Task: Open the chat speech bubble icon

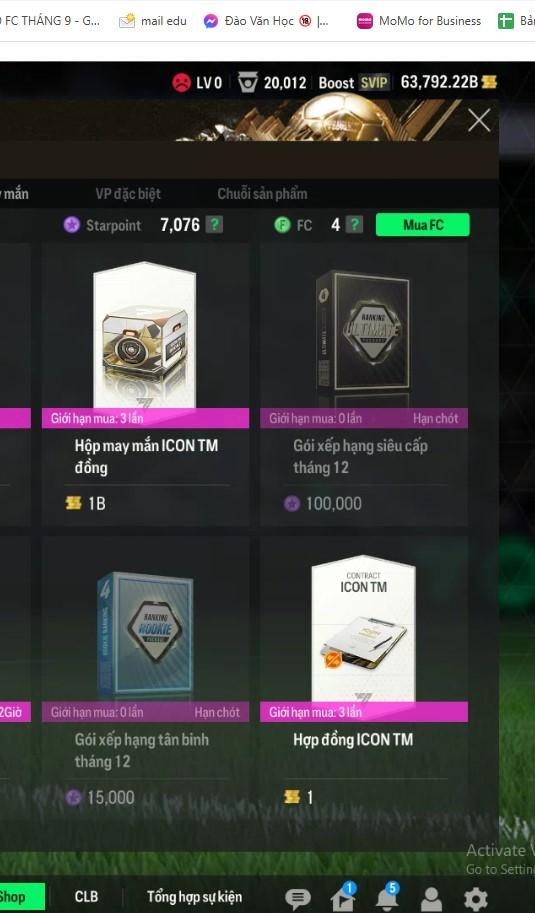Action: [x=297, y=898]
